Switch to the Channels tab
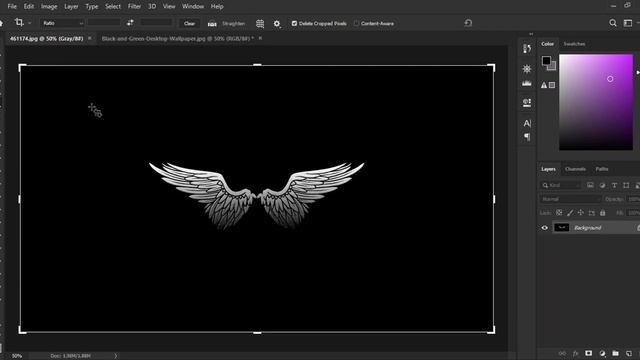This screenshot has width=640, height=360. click(575, 169)
